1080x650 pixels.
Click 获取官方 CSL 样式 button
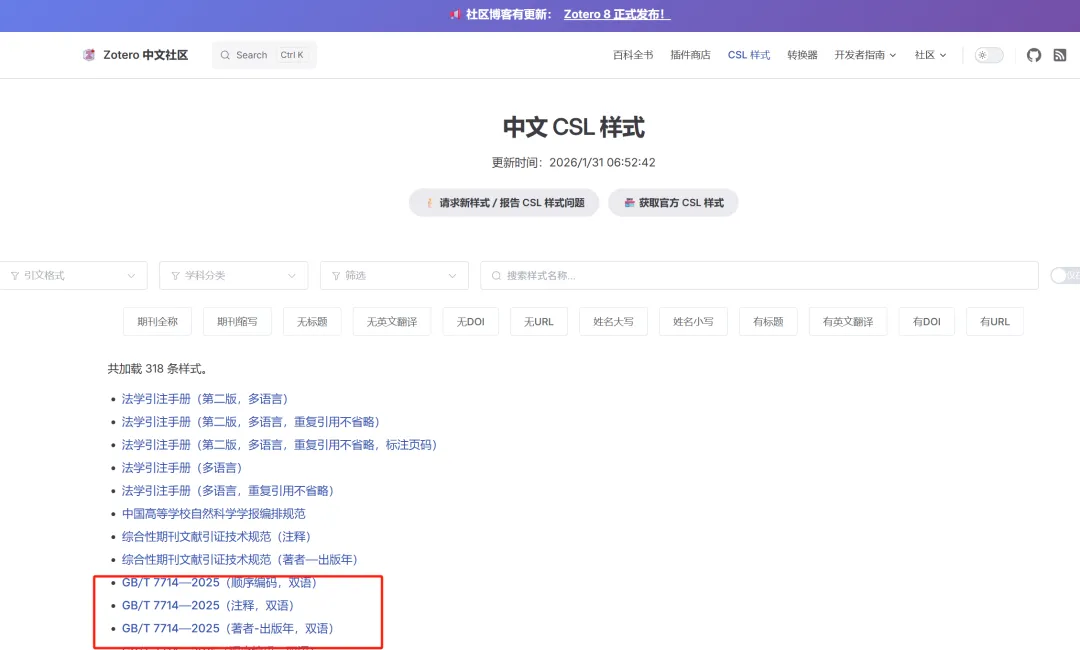pos(673,202)
